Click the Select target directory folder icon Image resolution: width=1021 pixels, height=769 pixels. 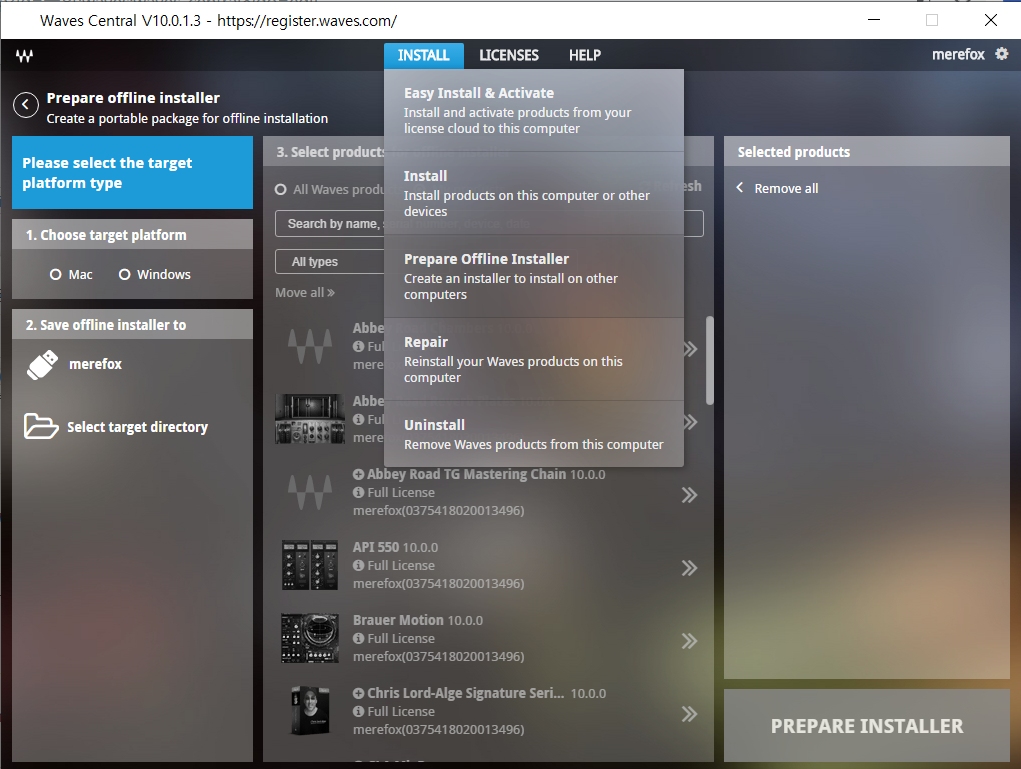coord(41,427)
